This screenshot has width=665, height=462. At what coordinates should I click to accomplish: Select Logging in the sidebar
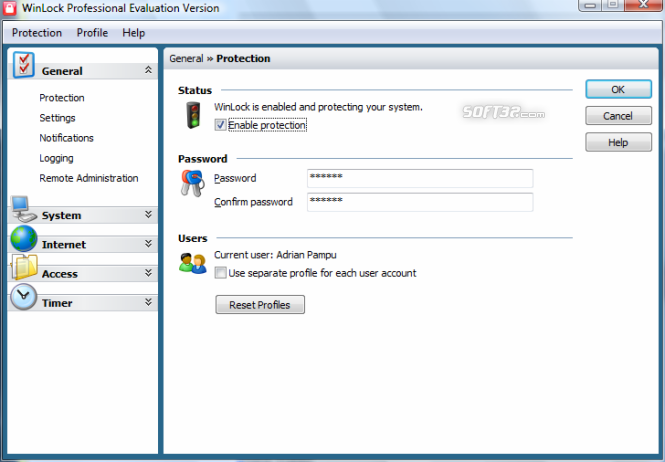click(x=56, y=158)
